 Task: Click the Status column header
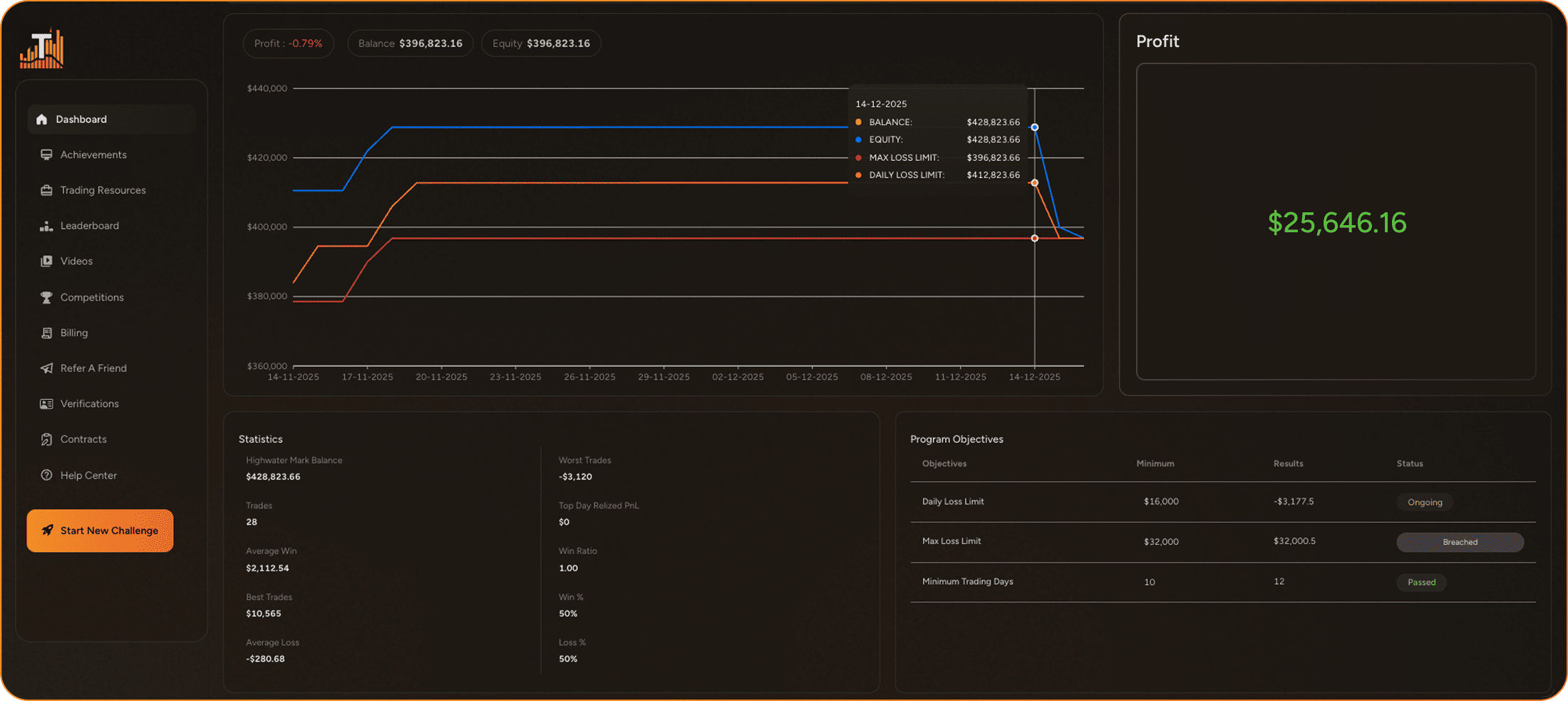pyautogui.click(x=1410, y=464)
